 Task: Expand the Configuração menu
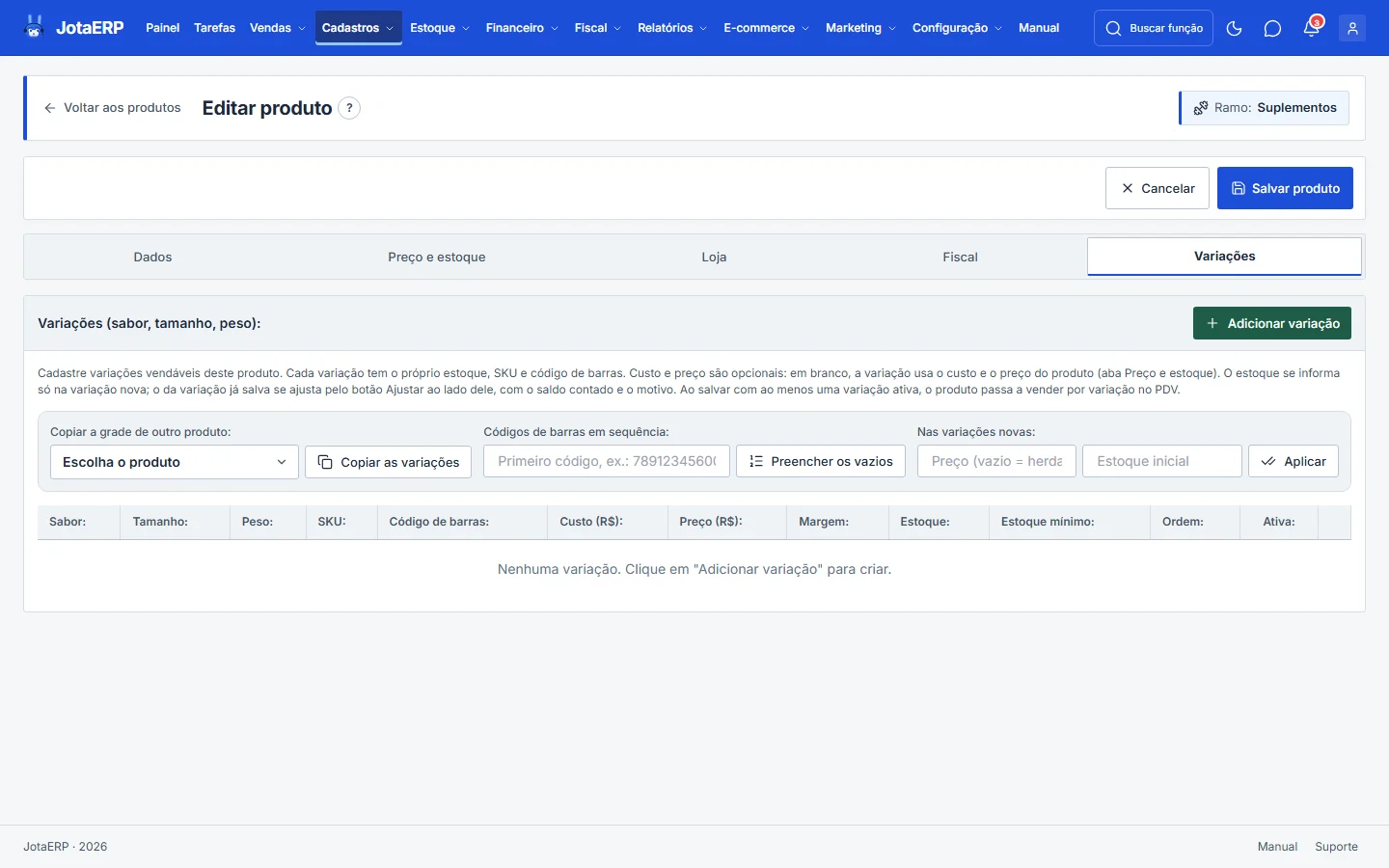click(957, 28)
